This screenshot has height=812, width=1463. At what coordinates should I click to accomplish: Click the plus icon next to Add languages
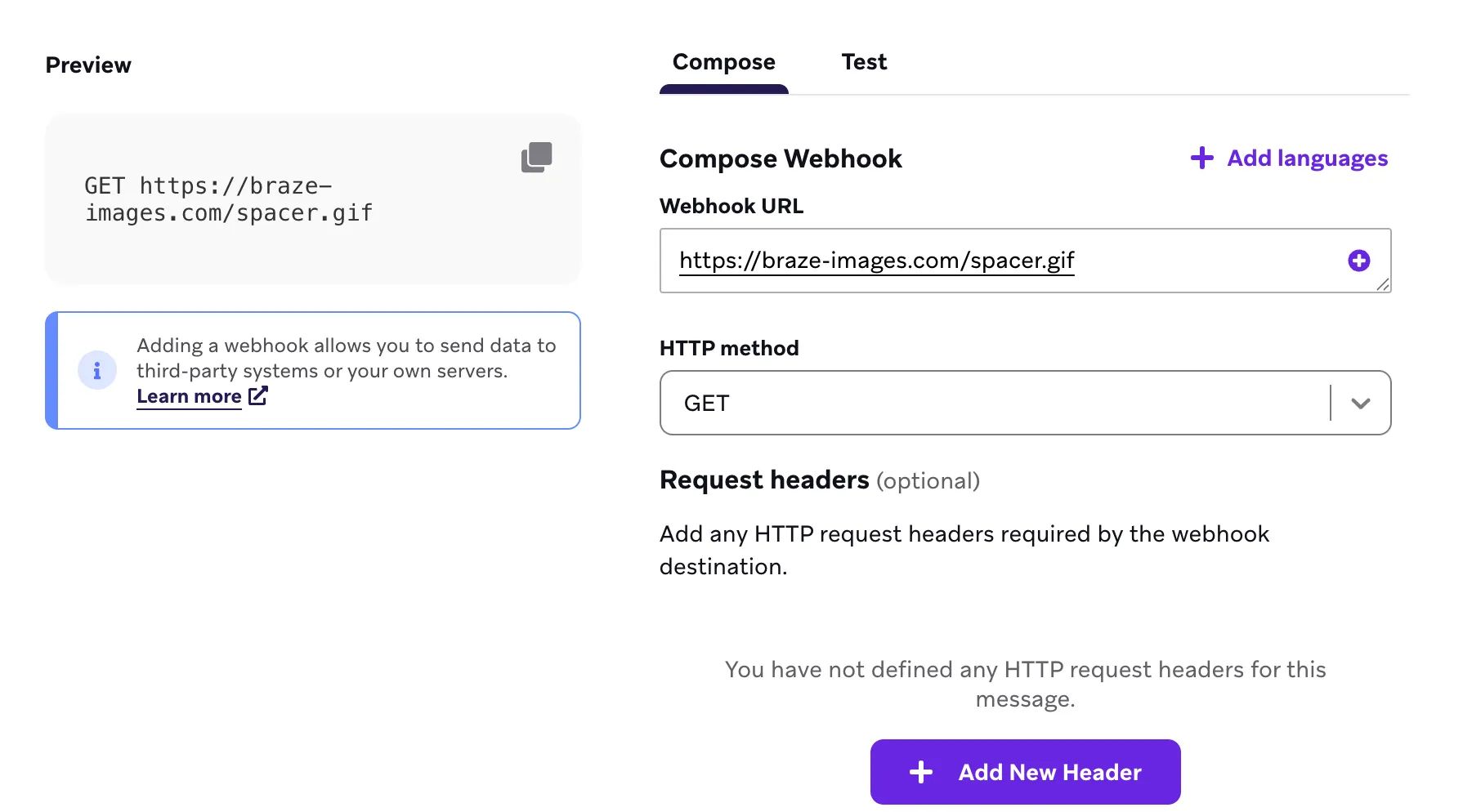pyautogui.click(x=1201, y=158)
